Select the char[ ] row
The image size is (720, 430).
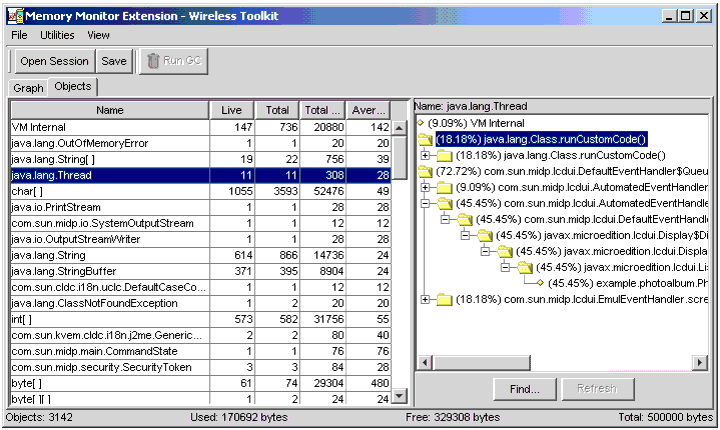pos(201,191)
